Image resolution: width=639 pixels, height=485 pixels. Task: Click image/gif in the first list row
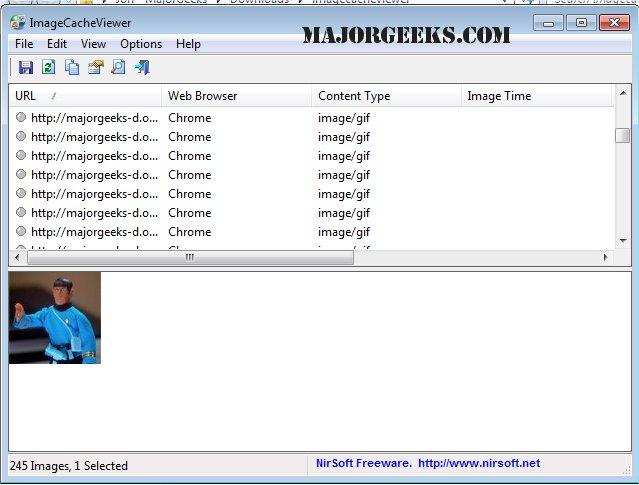tap(344, 118)
